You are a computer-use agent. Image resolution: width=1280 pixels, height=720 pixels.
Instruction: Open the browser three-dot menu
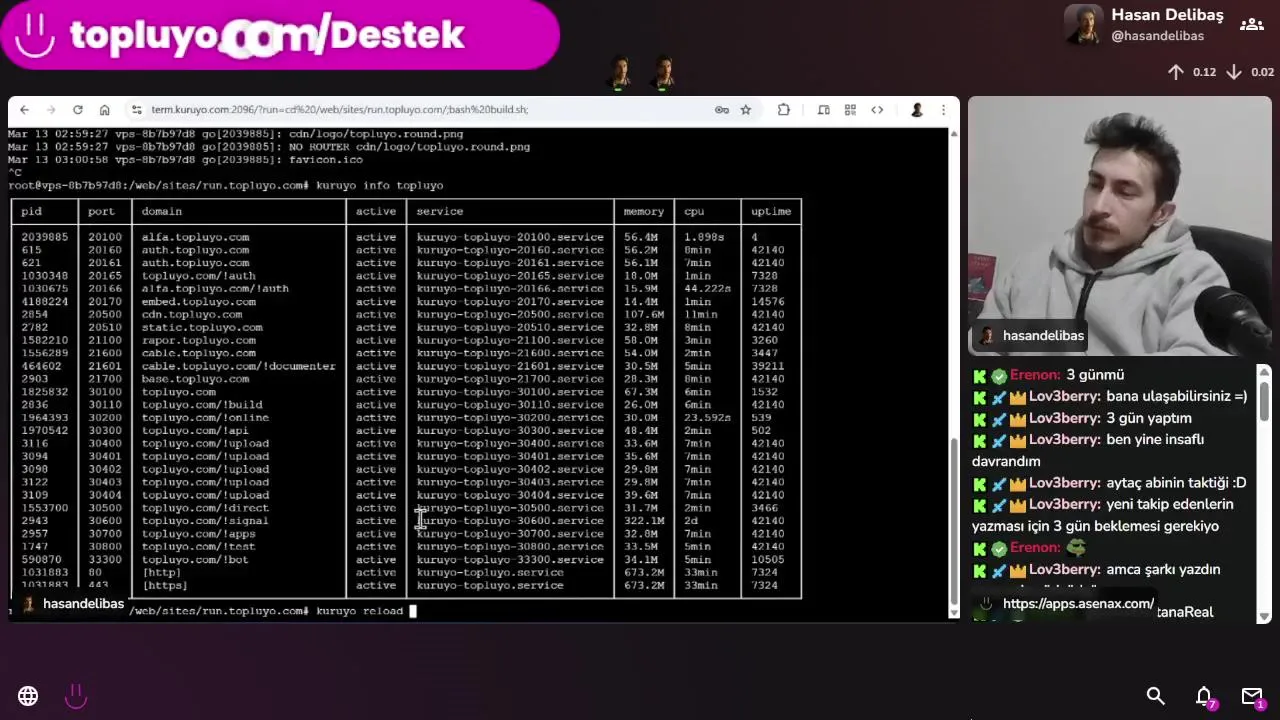click(943, 110)
